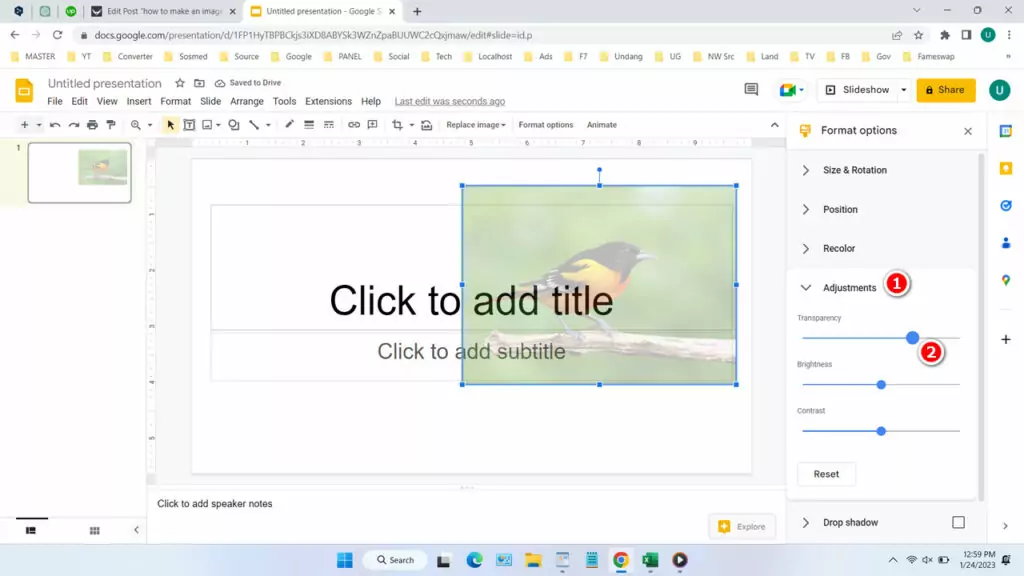Click the Contrast slider handle
Image resolution: width=1024 pixels, height=576 pixels.
click(881, 431)
